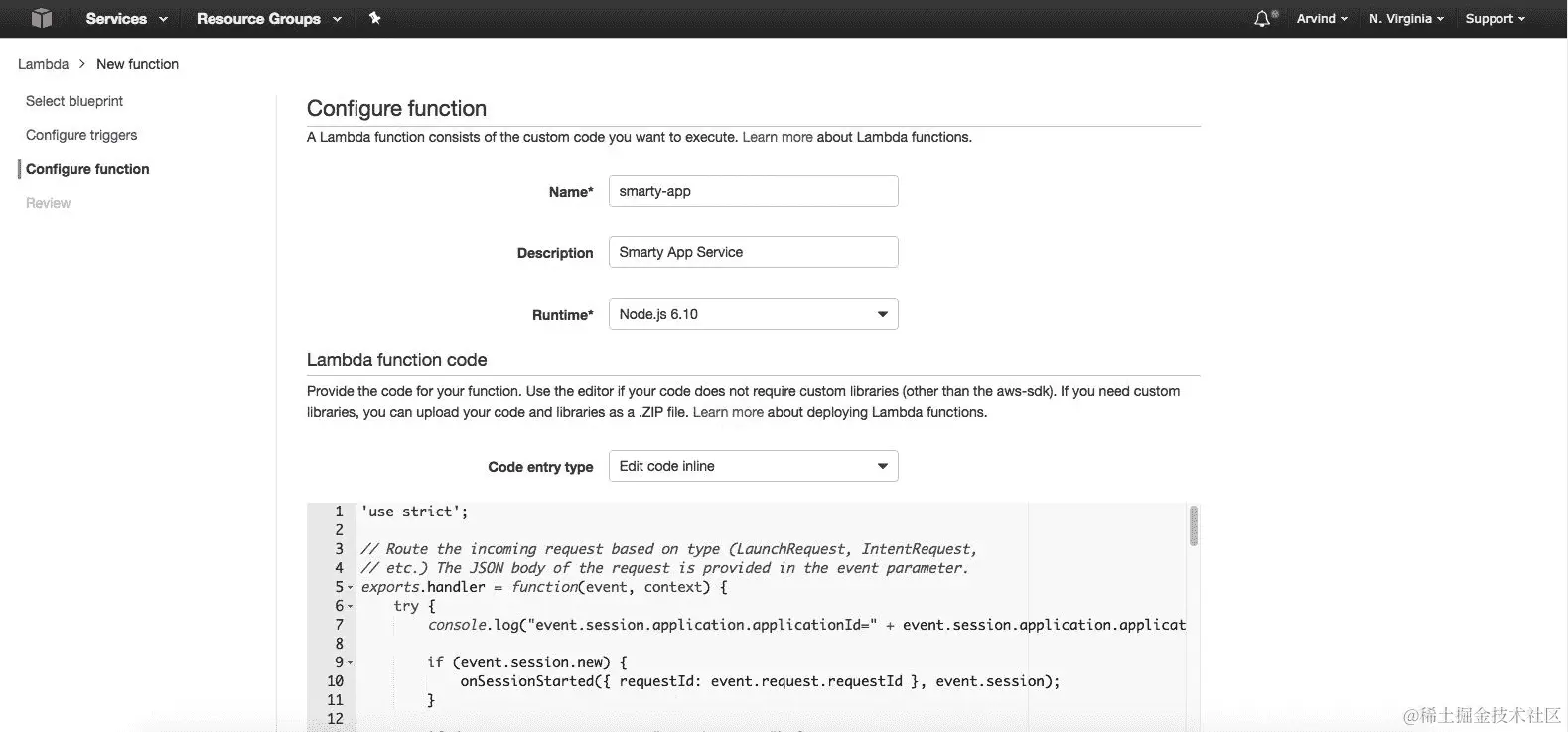Screen dimensions: 1568x732
Task: Go to Select blueprint step
Action: point(74,101)
